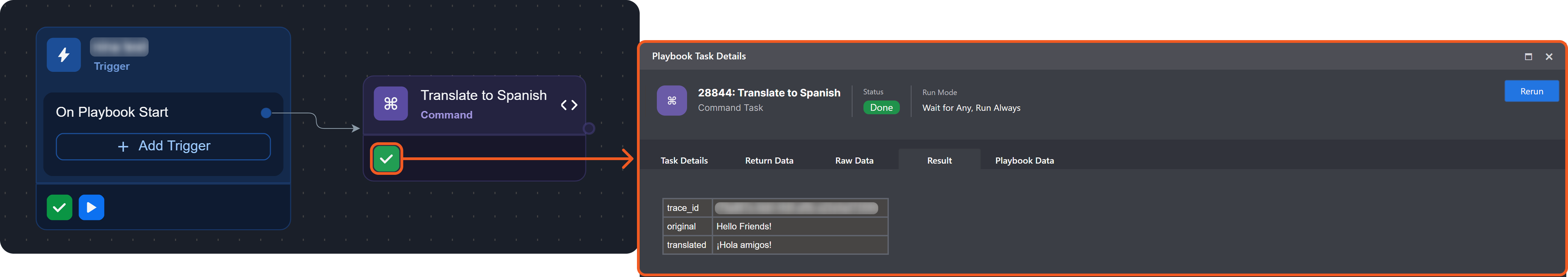The image size is (1568, 277).
Task: Open the Playbook Data tab
Action: tap(1024, 160)
